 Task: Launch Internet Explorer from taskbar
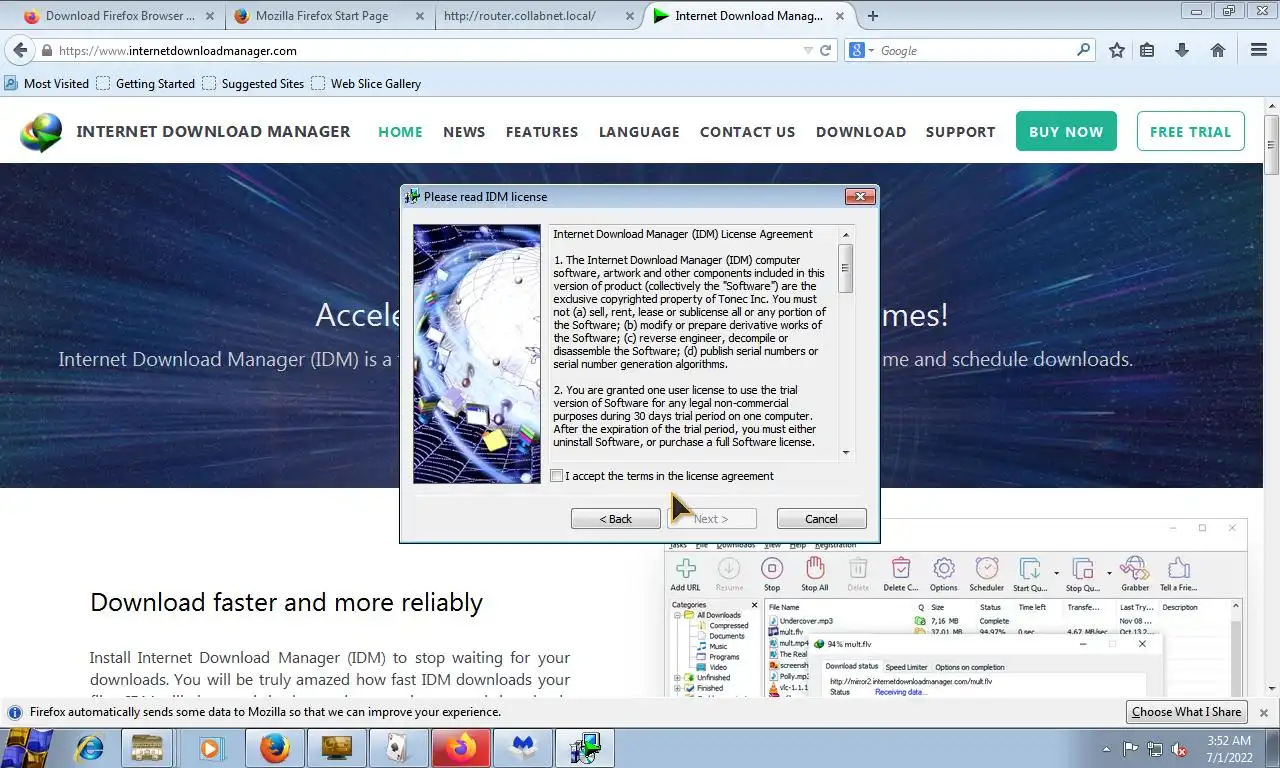[90, 748]
